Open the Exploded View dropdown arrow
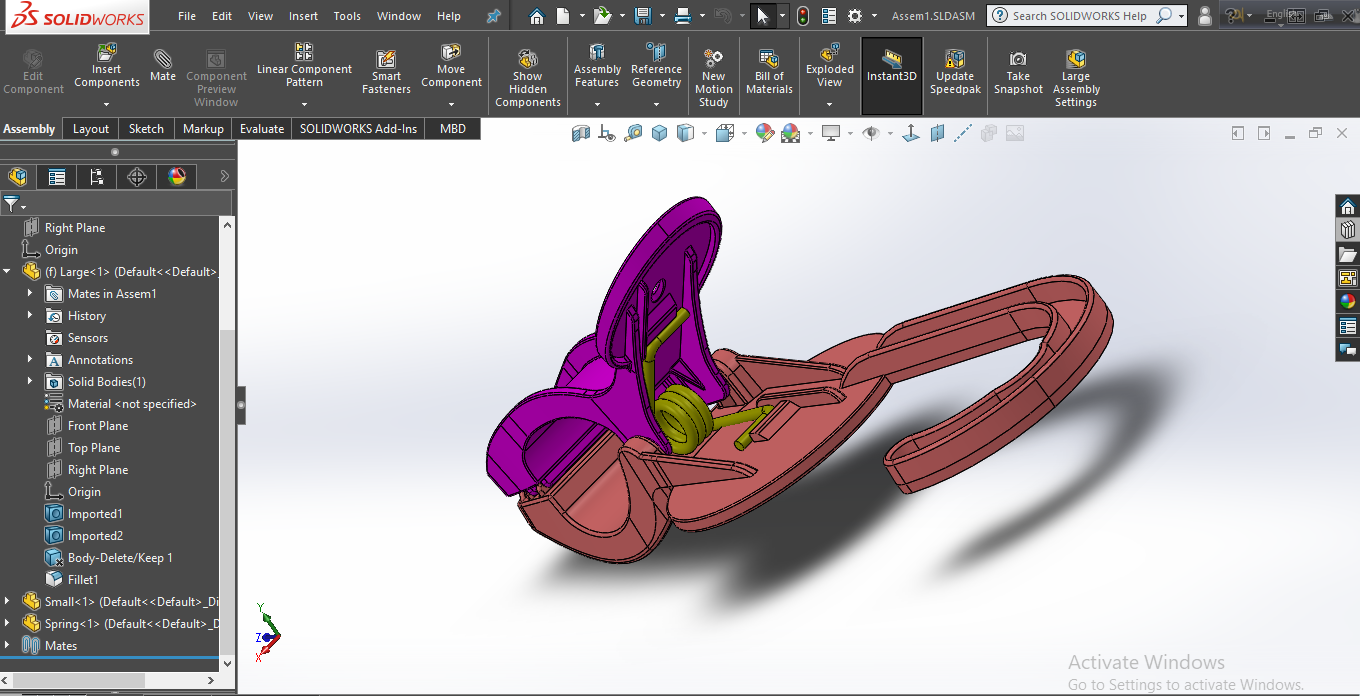Screen dimensions: 1360x696 pos(830,104)
